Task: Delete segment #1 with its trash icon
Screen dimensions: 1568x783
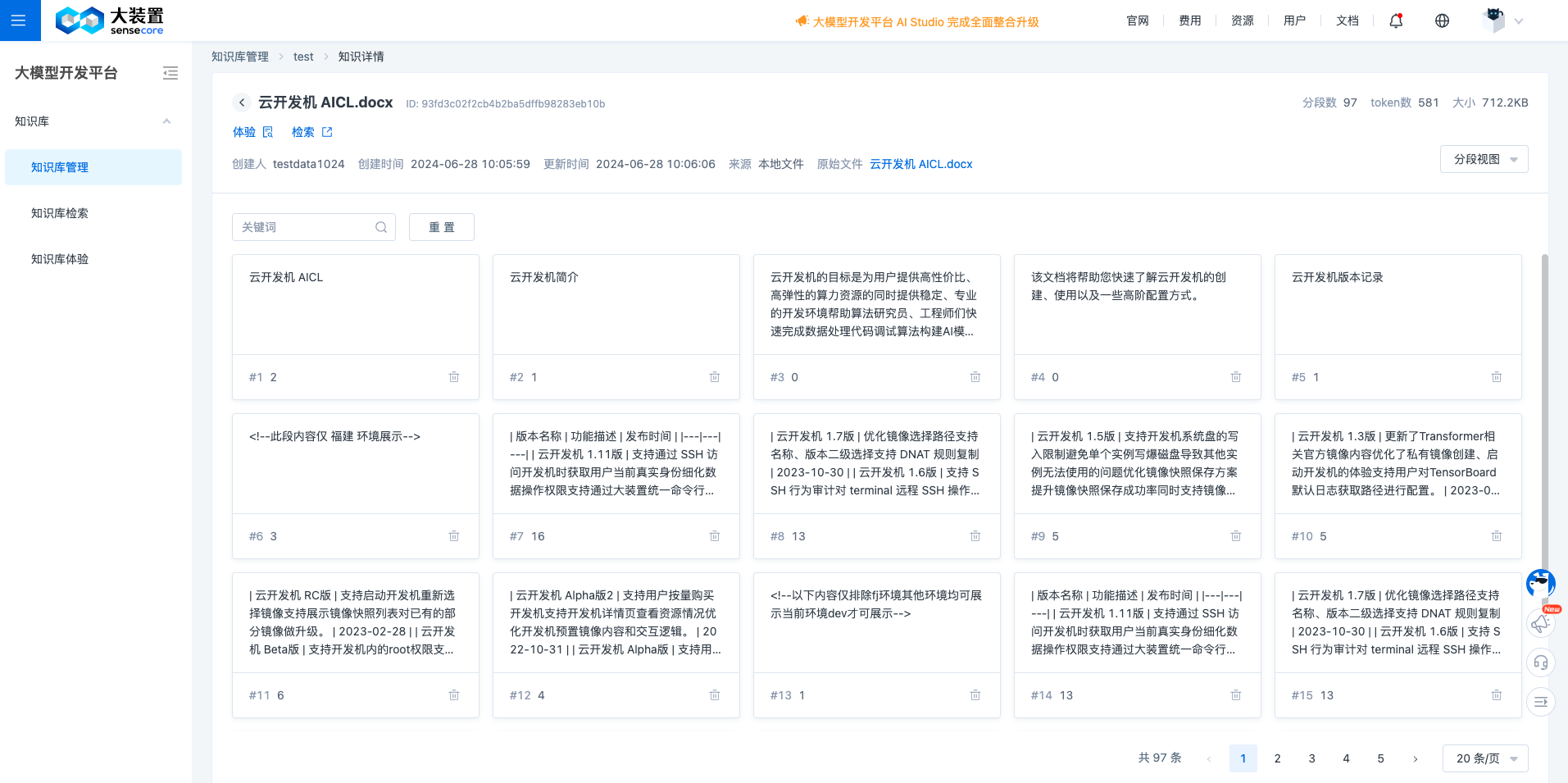Action: tap(454, 377)
